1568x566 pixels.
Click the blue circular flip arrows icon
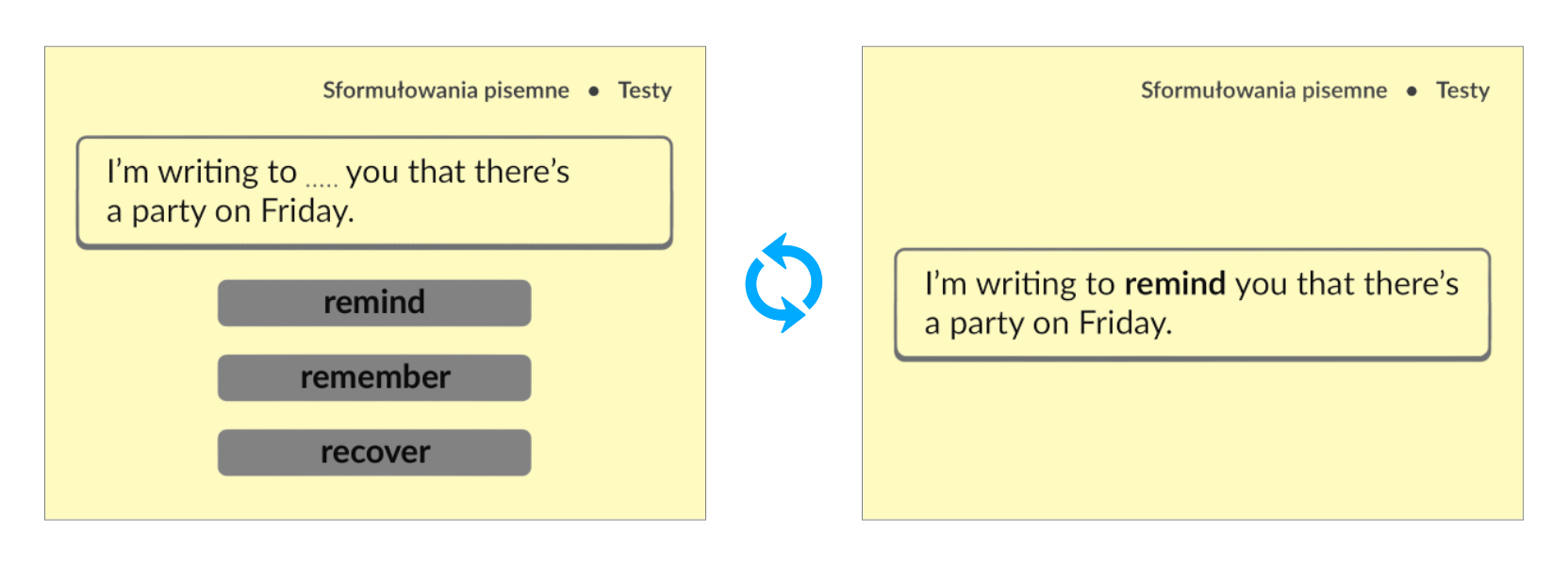pos(783,283)
